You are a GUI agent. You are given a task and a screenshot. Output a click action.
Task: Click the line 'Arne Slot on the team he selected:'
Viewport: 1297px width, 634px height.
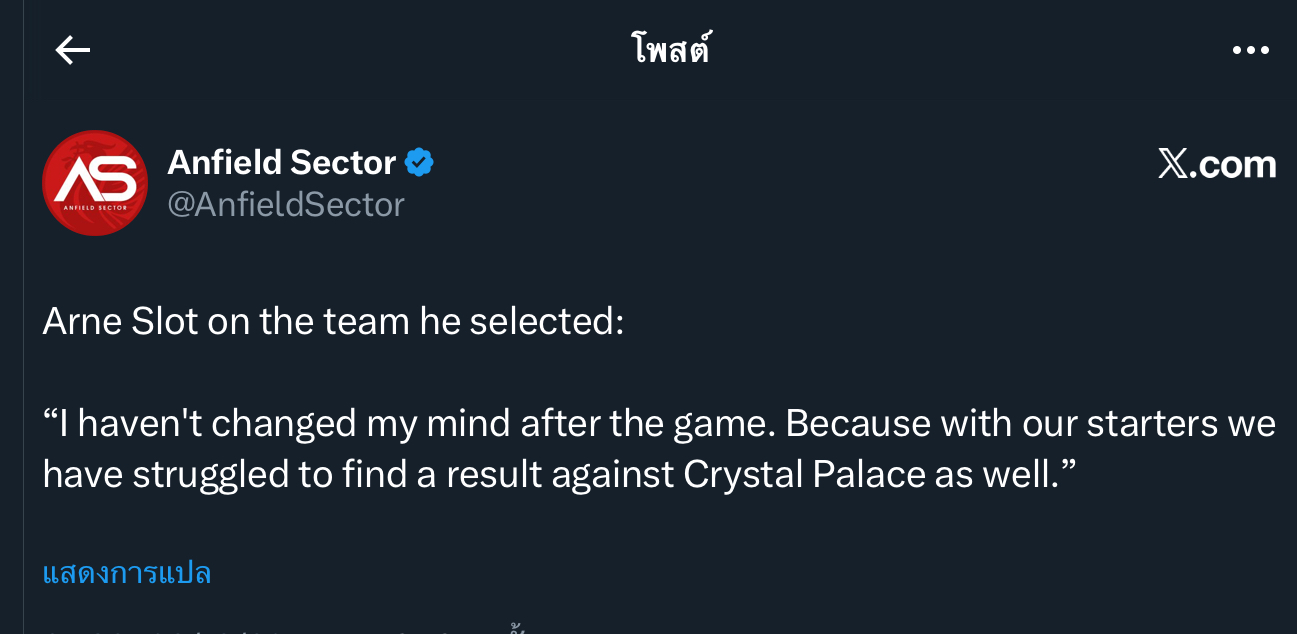(x=333, y=321)
